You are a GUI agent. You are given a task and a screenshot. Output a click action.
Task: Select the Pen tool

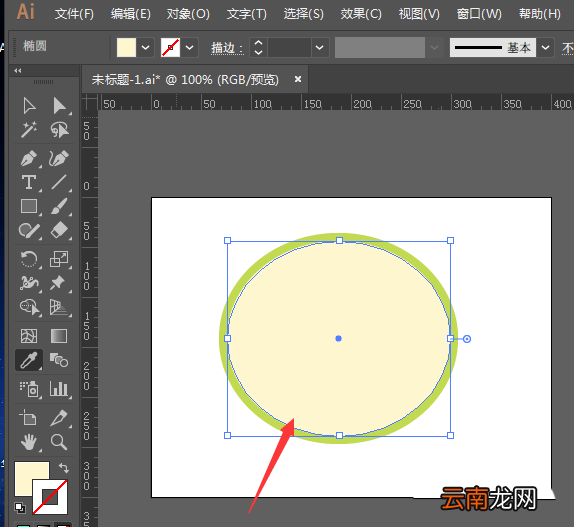pos(29,158)
